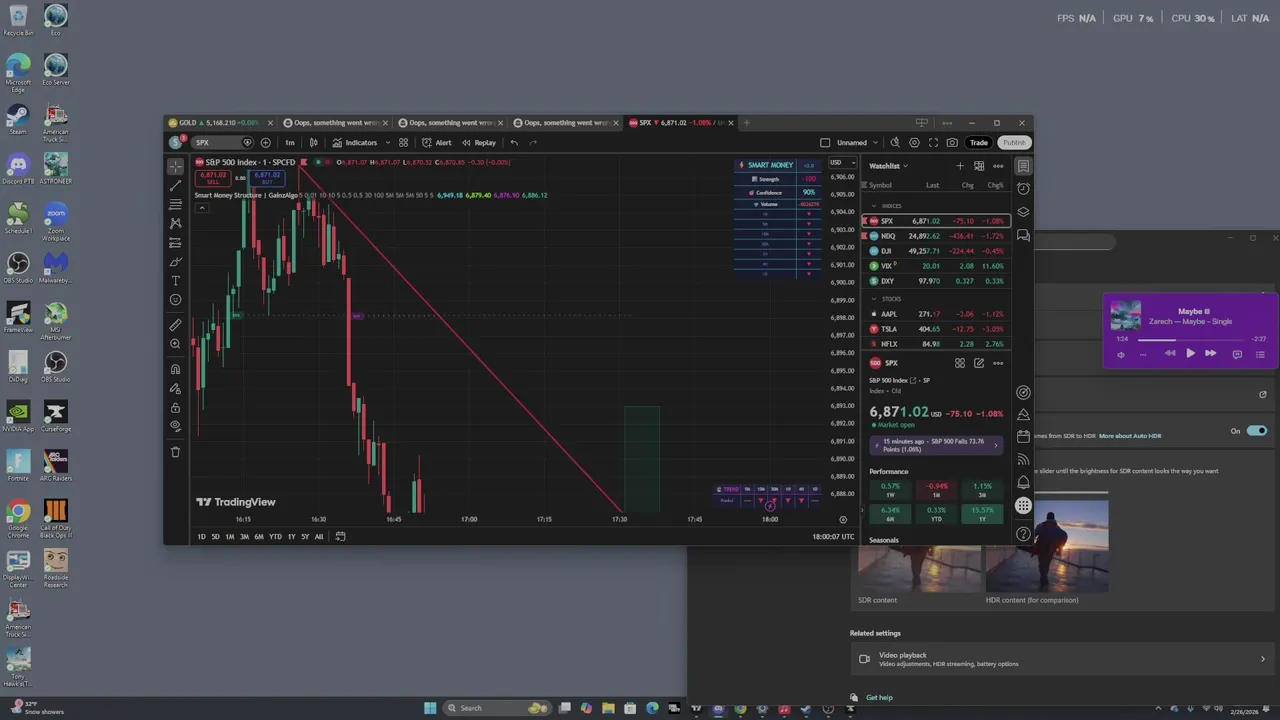Open the Object tree layers icon

point(1023,212)
